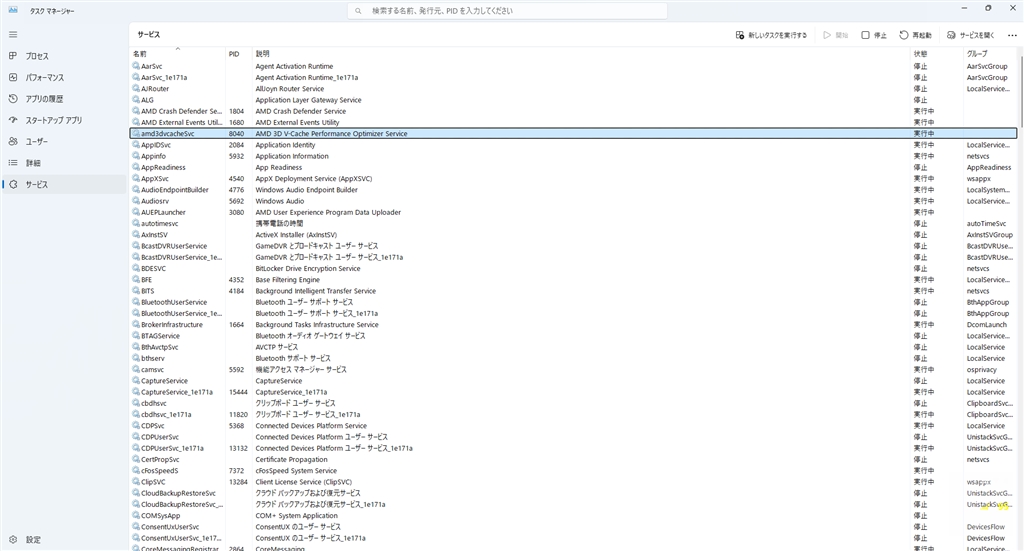Select the ConsentUxUserSvc service name

coord(170,527)
